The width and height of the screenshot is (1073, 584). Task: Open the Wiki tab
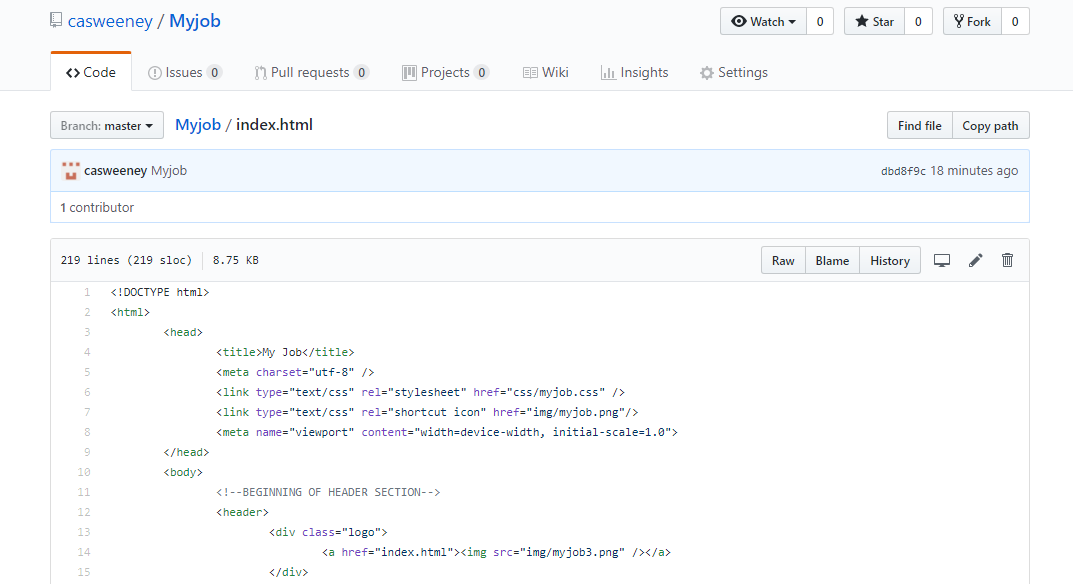tap(546, 72)
